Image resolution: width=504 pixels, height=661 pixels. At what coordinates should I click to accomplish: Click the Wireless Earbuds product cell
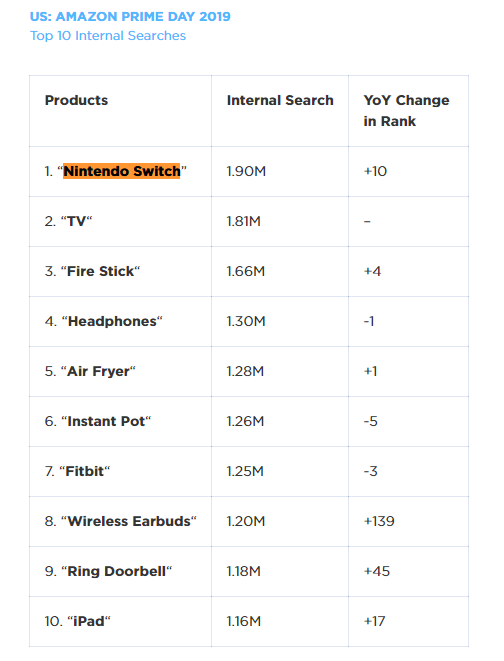pos(121,521)
